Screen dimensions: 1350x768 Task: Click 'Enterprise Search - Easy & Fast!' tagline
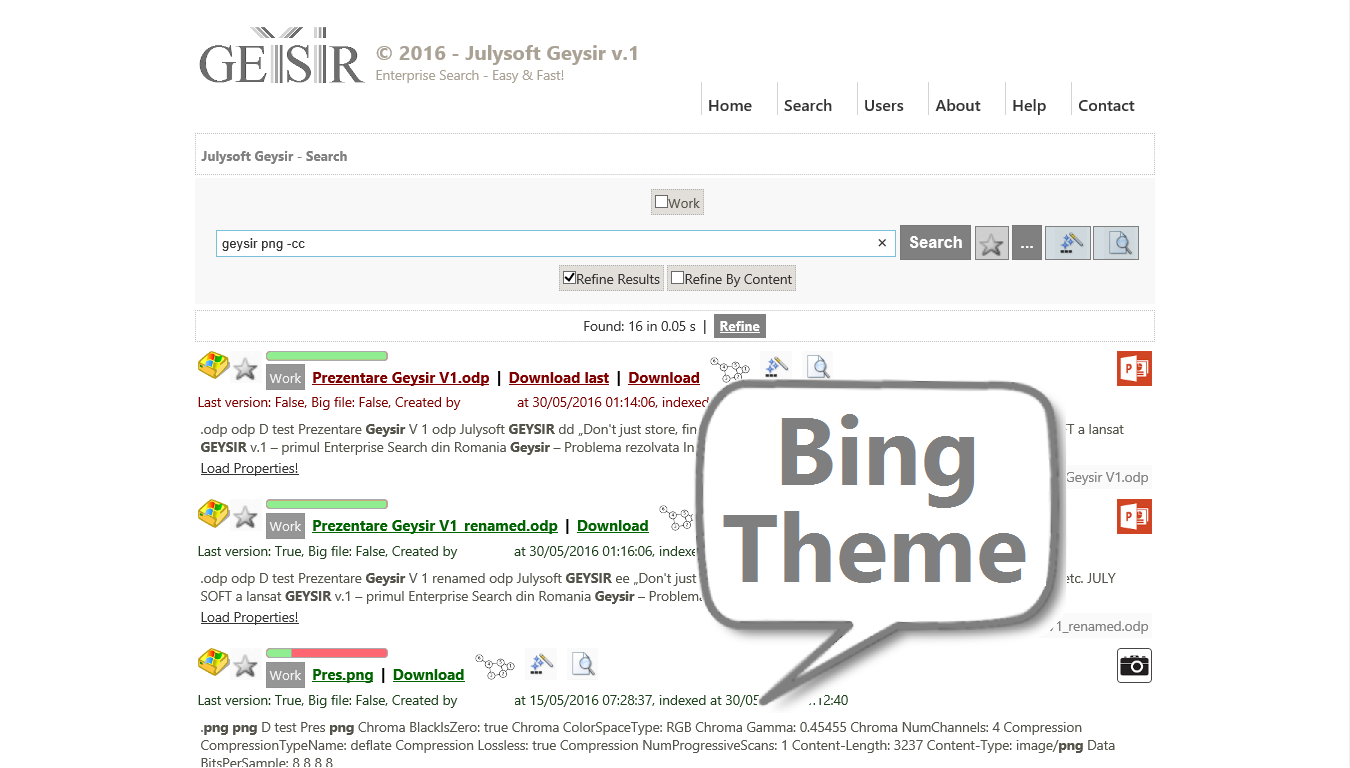click(470, 76)
